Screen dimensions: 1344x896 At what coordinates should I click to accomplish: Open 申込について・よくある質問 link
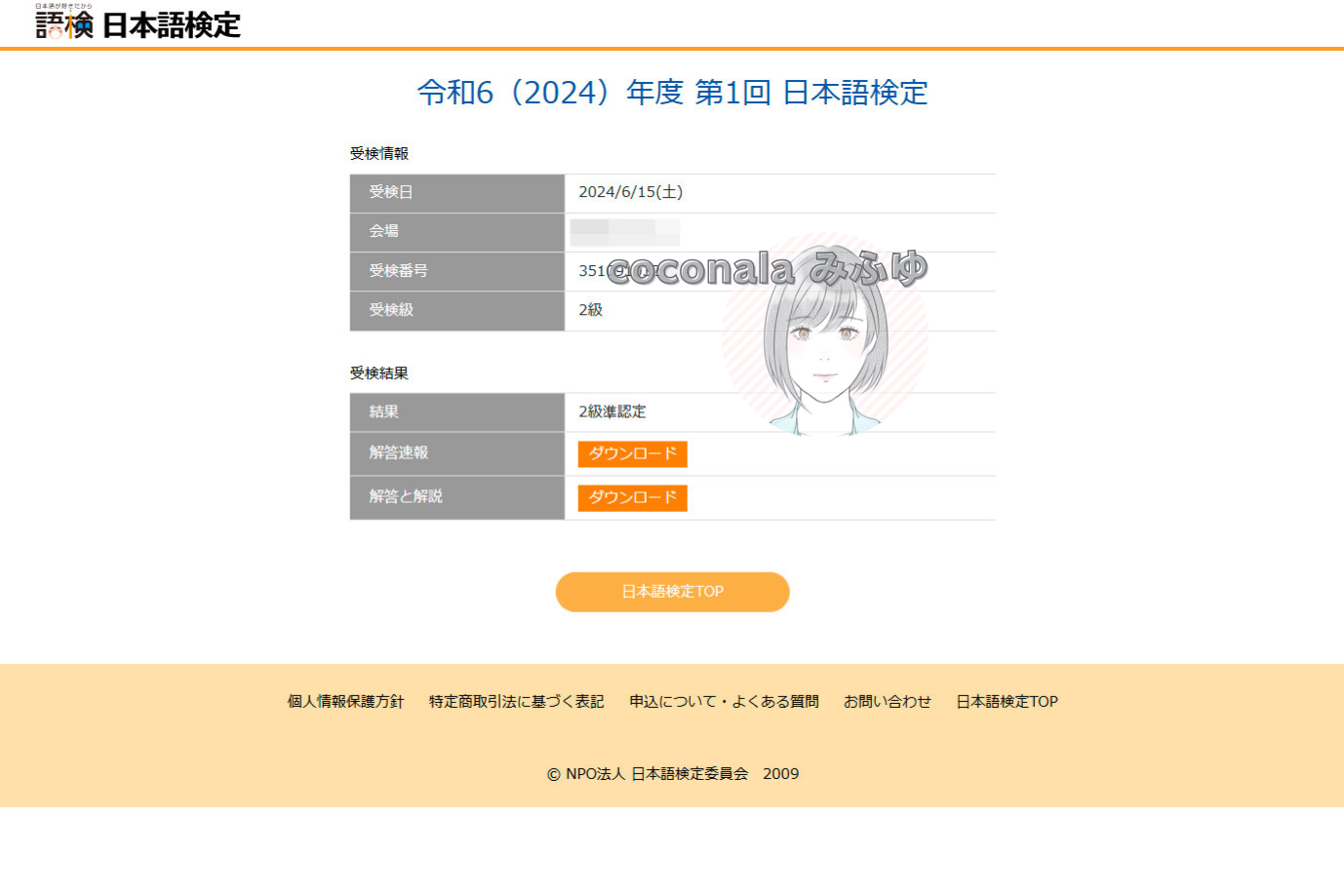coord(724,702)
